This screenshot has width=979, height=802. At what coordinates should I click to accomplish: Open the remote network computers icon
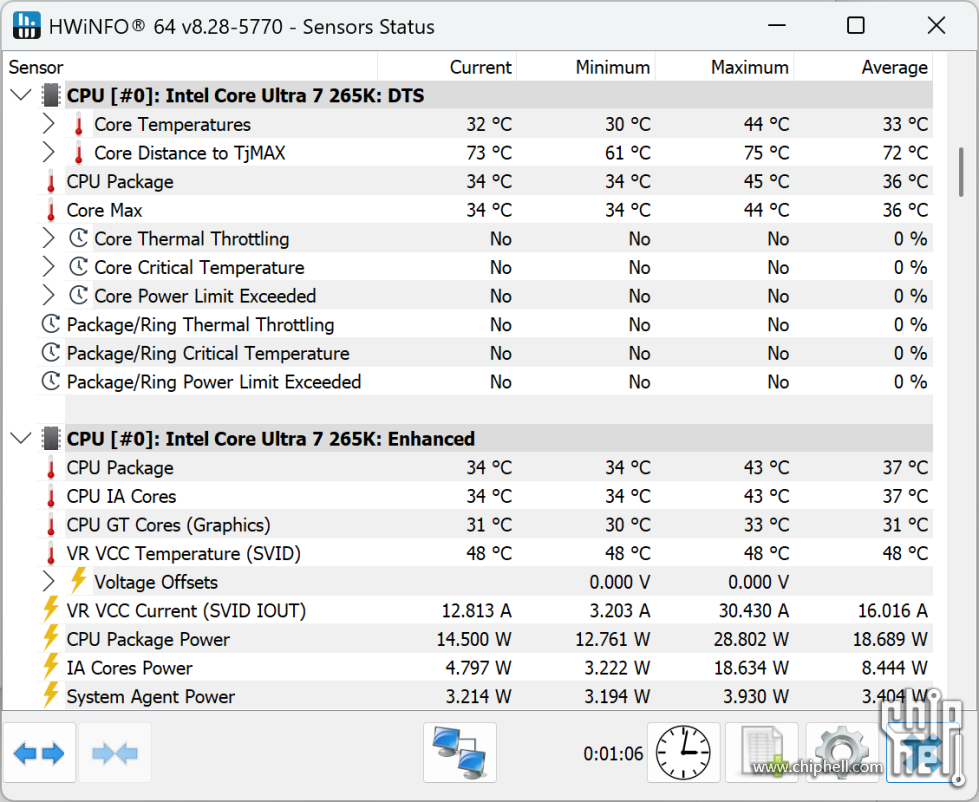click(x=460, y=753)
